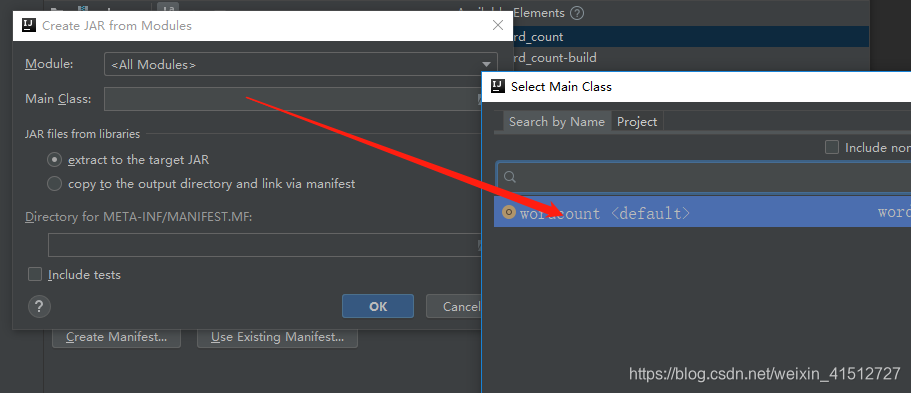Viewport: 911px width, 393px height.
Task: Click the wordcount class icon in the list
Action: [509, 213]
